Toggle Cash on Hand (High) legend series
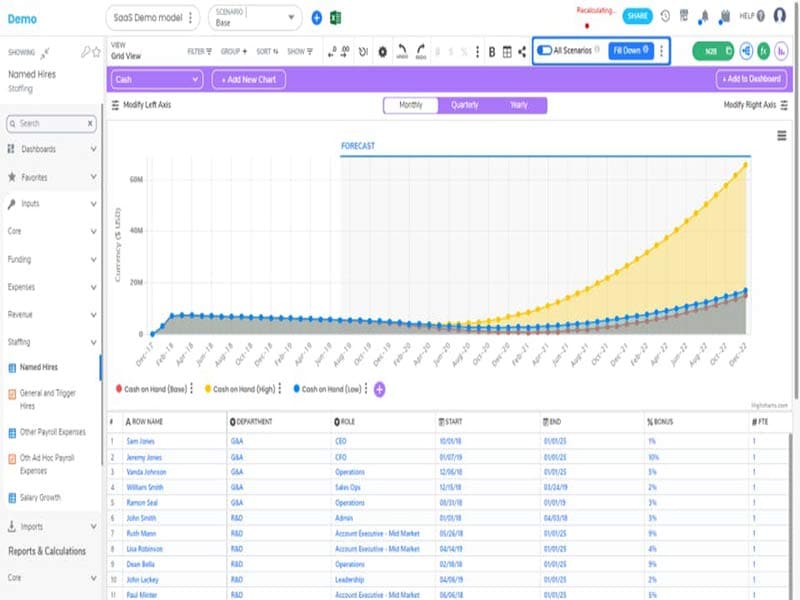 tap(242, 389)
